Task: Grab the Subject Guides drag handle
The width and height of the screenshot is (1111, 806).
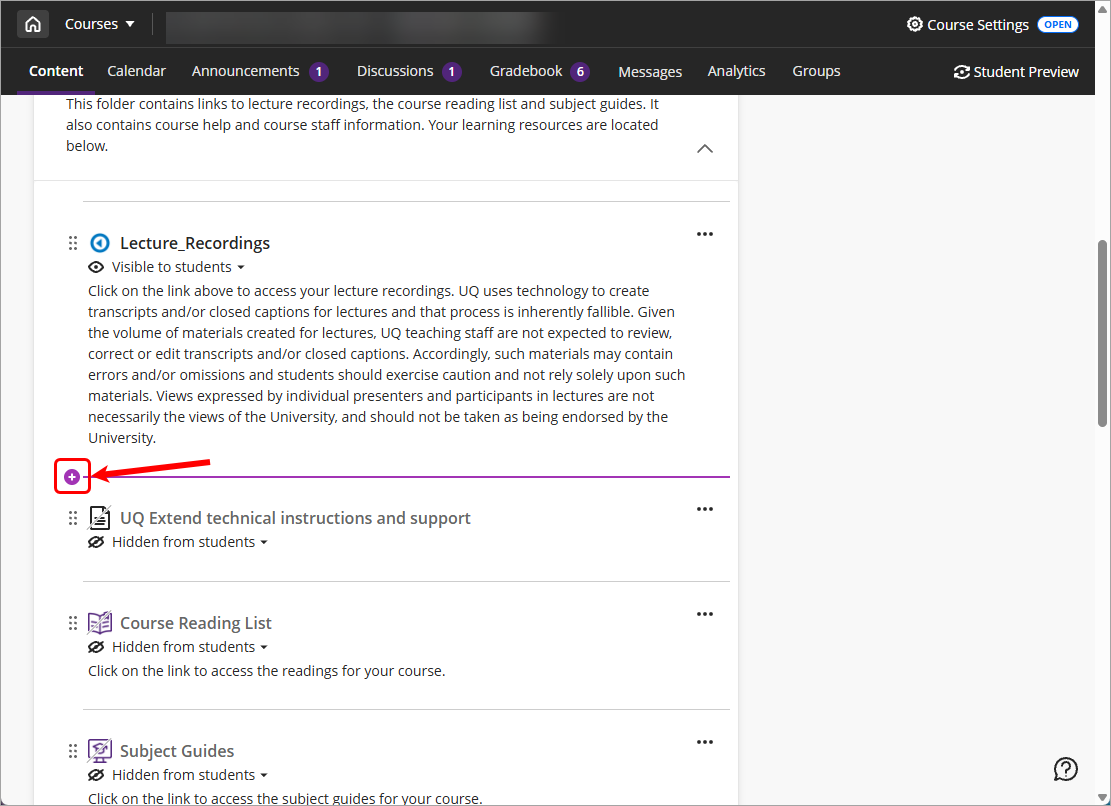Action: pos(72,751)
